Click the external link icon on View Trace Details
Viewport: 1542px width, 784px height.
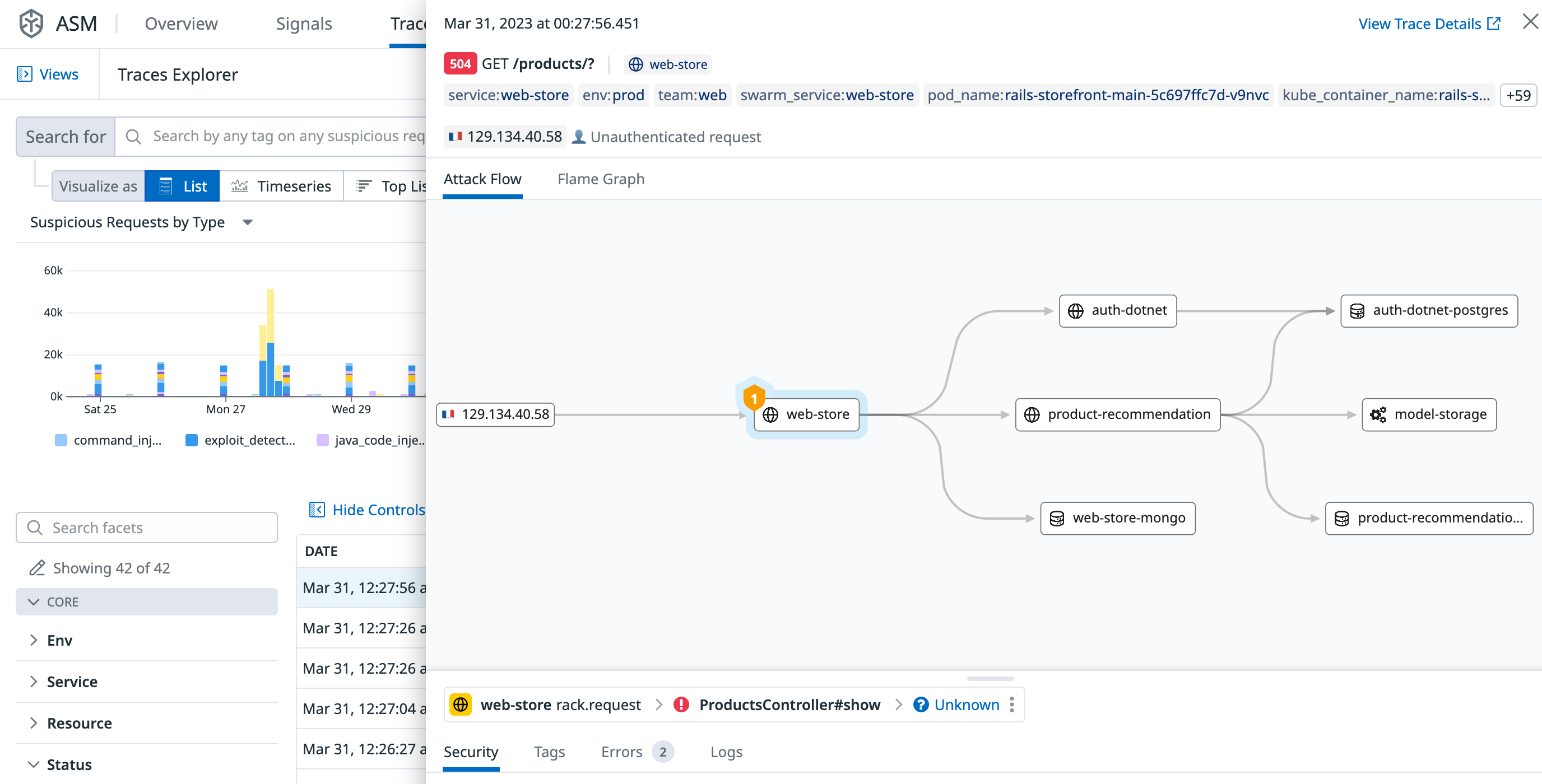point(1494,24)
